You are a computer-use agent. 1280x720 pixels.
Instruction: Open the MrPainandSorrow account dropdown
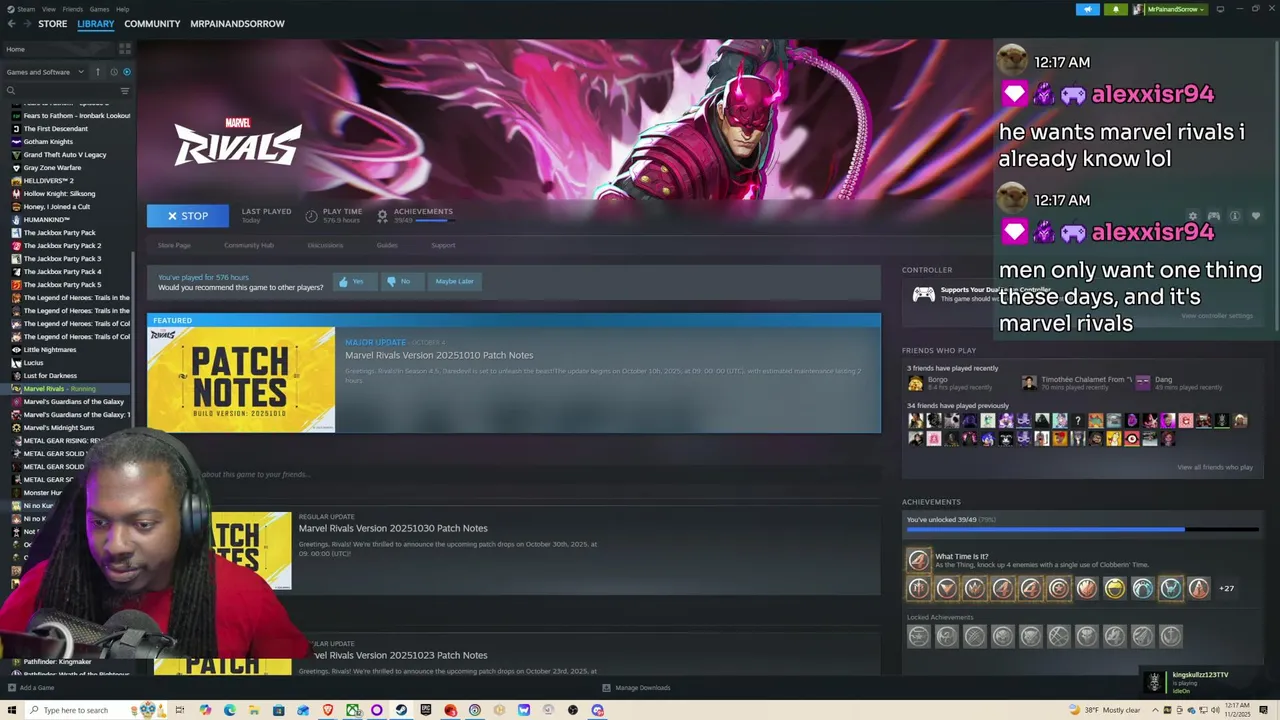pos(1172,9)
